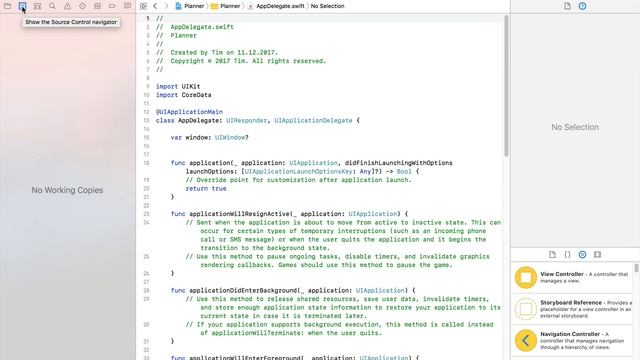Click UIResponder in class declaration
The image size is (640, 360).
click(x=247, y=120)
